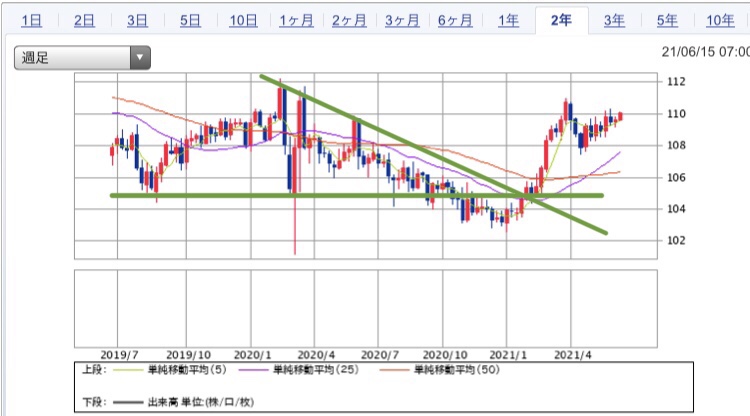Click the 112 price axis label
Viewport: 750px width, 416px height.
click(676, 82)
